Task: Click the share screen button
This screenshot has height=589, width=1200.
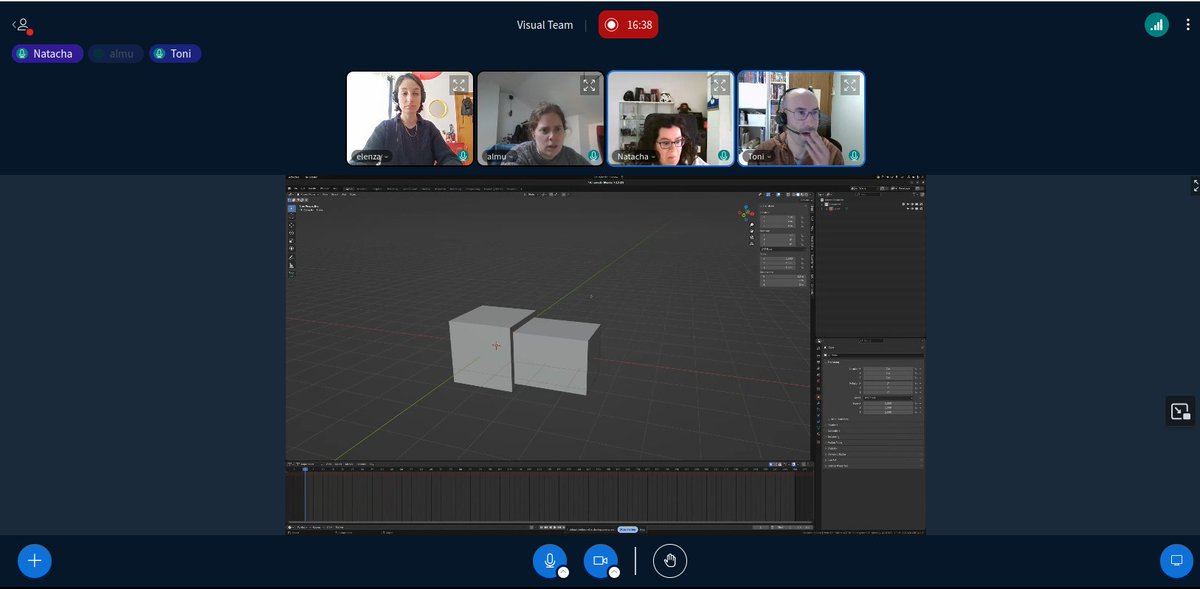Action: pos(1176,561)
